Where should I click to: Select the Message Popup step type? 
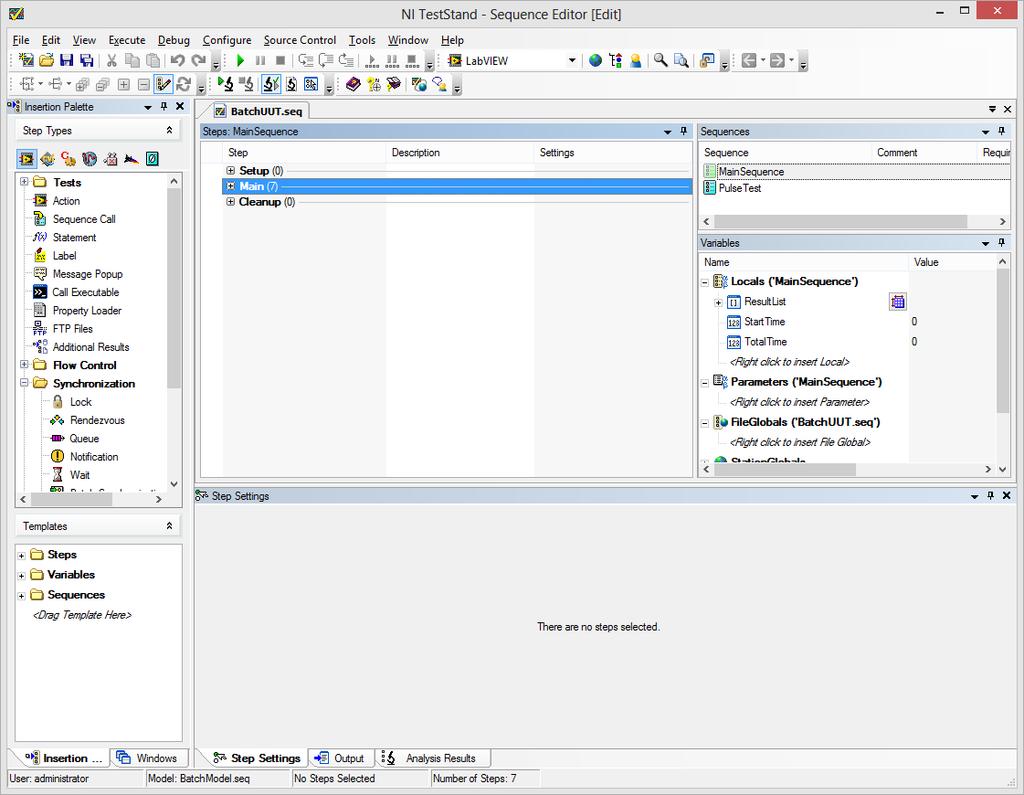tap(88, 274)
